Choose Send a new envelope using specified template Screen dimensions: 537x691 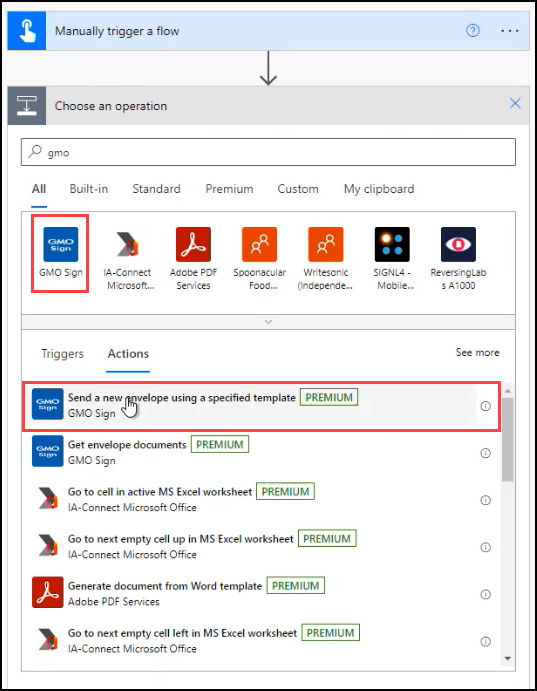click(x=261, y=406)
